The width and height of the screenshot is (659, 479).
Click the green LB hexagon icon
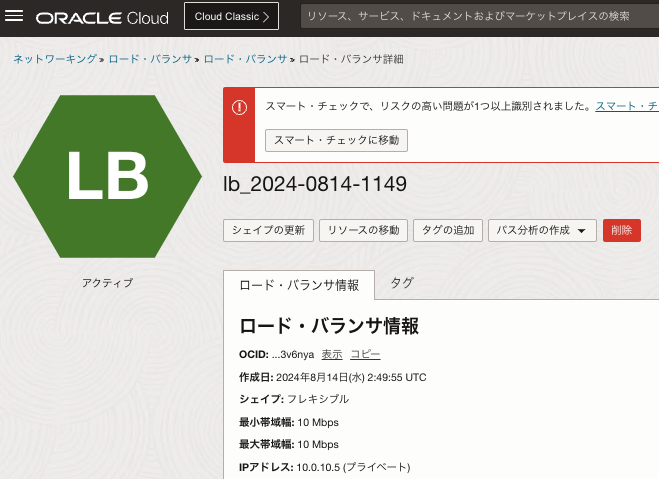[x=108, y=176]
